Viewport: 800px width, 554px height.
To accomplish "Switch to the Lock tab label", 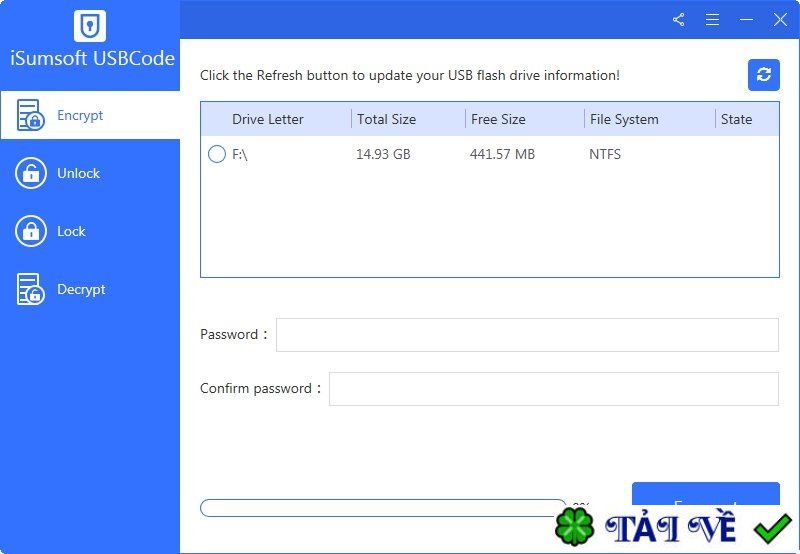I will (71, 231).
